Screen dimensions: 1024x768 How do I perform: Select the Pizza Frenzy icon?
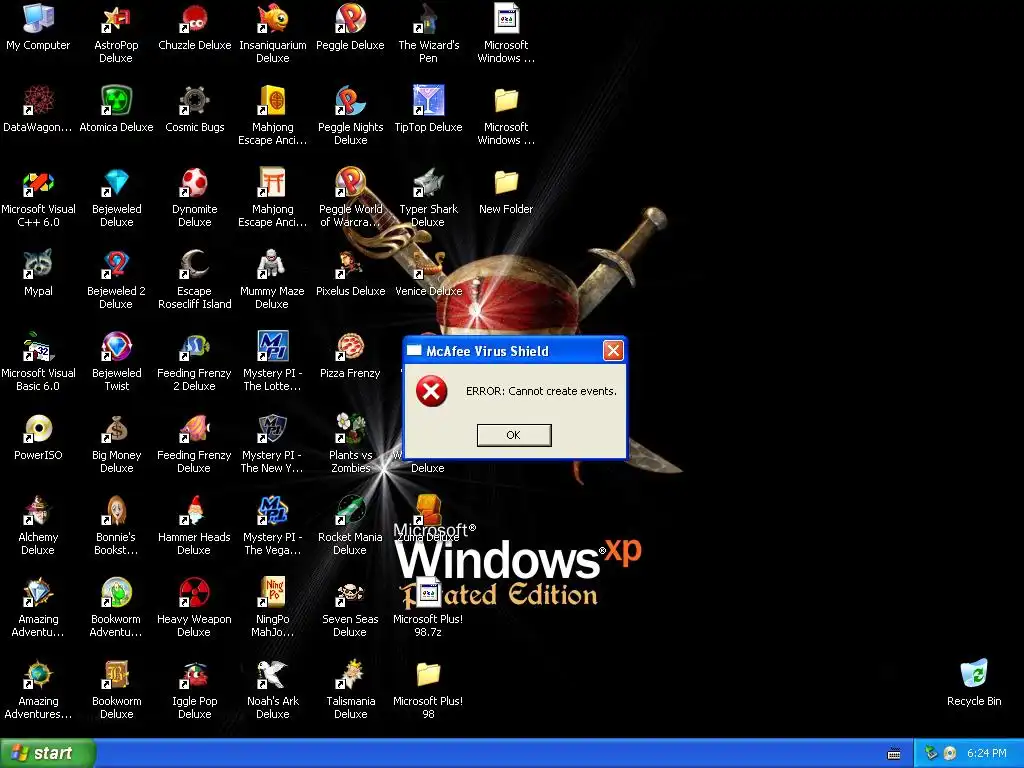point(350,347)
